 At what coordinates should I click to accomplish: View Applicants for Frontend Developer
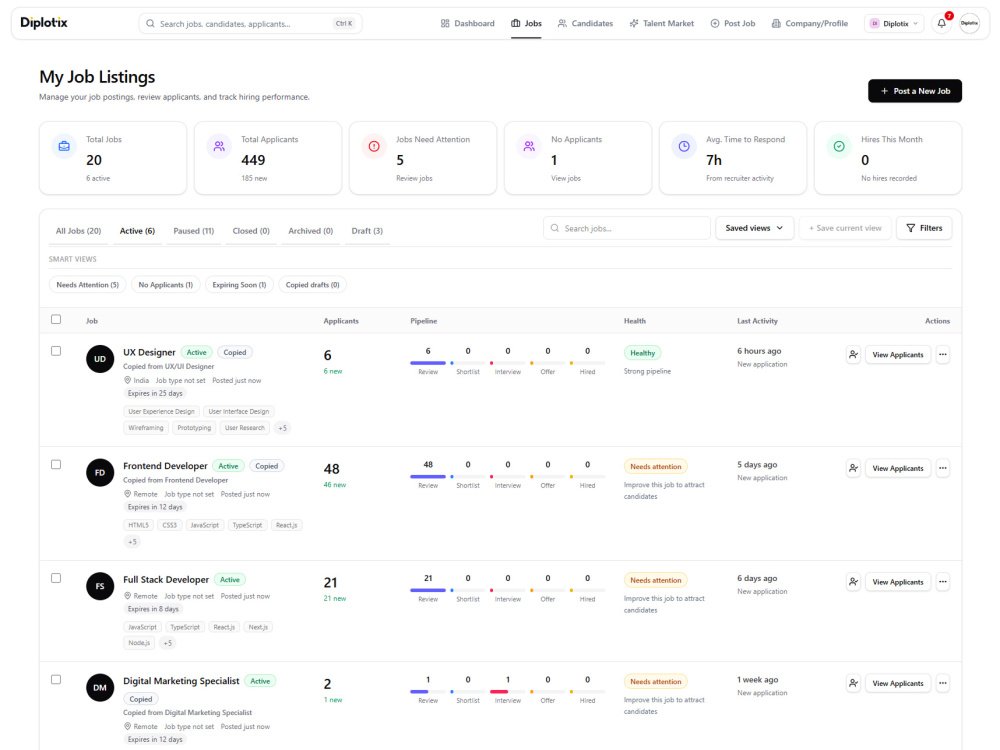[x=897, y=468]
